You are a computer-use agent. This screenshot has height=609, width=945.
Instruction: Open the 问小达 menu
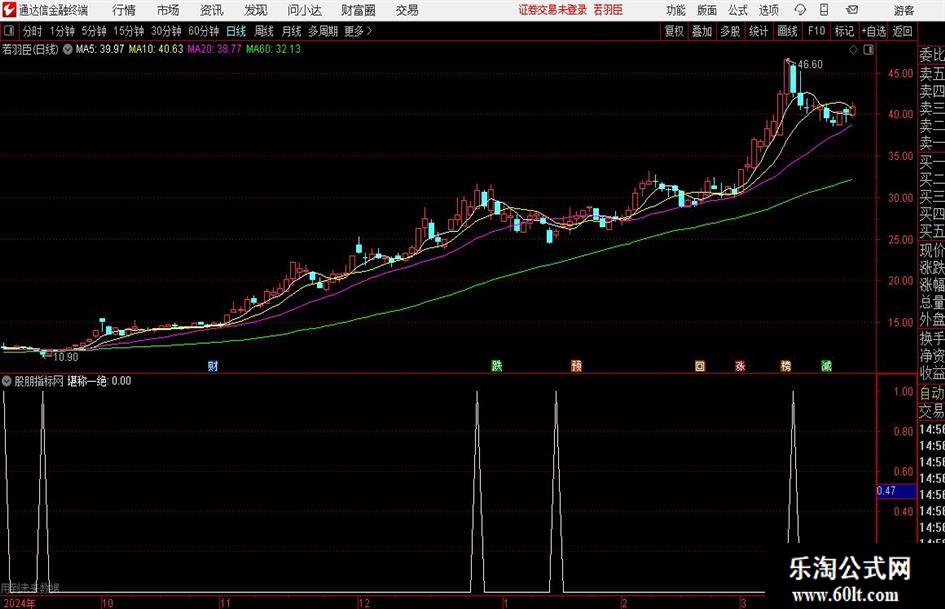[x=304, y=10]
